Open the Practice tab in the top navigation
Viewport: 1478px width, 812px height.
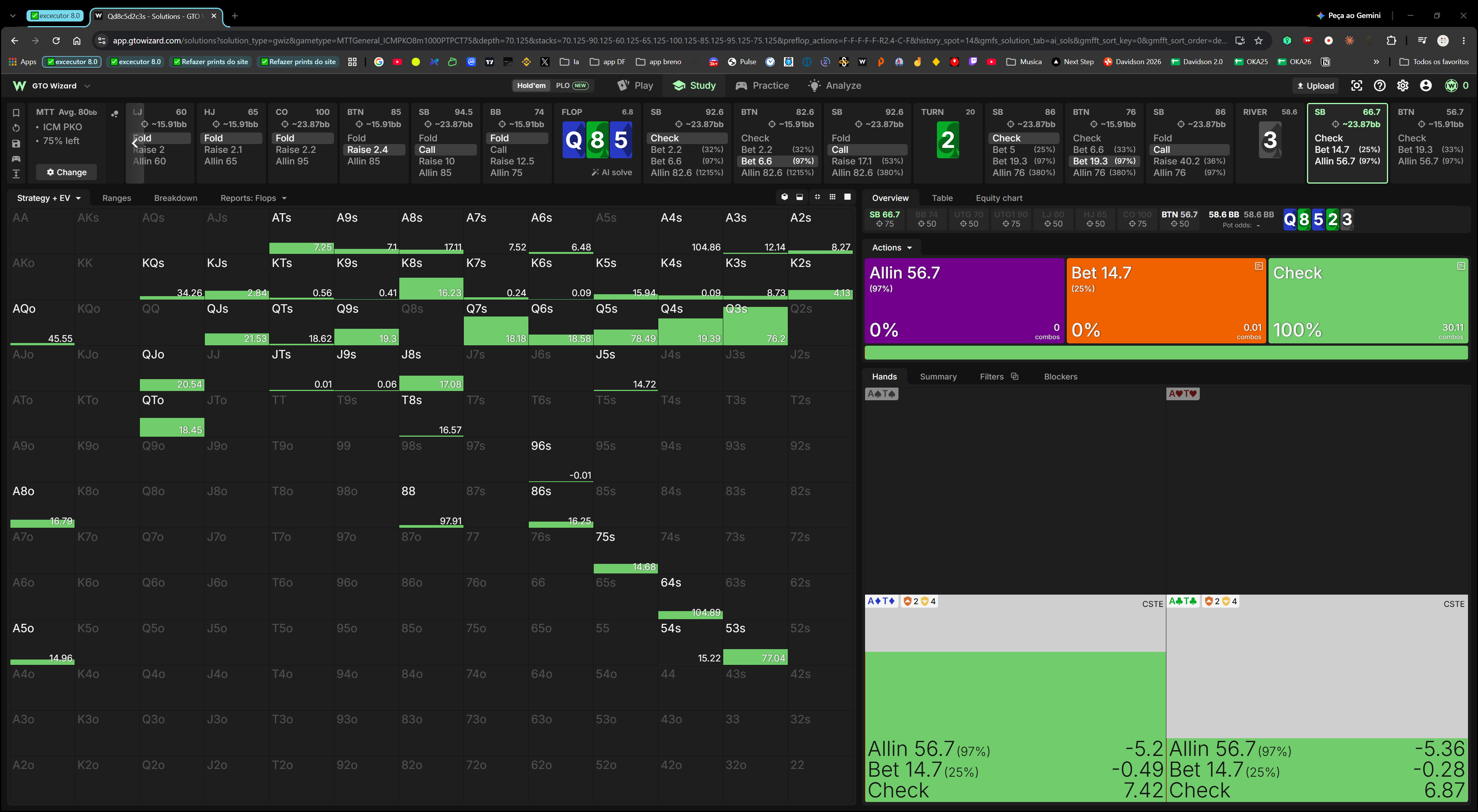pos(762,85)
